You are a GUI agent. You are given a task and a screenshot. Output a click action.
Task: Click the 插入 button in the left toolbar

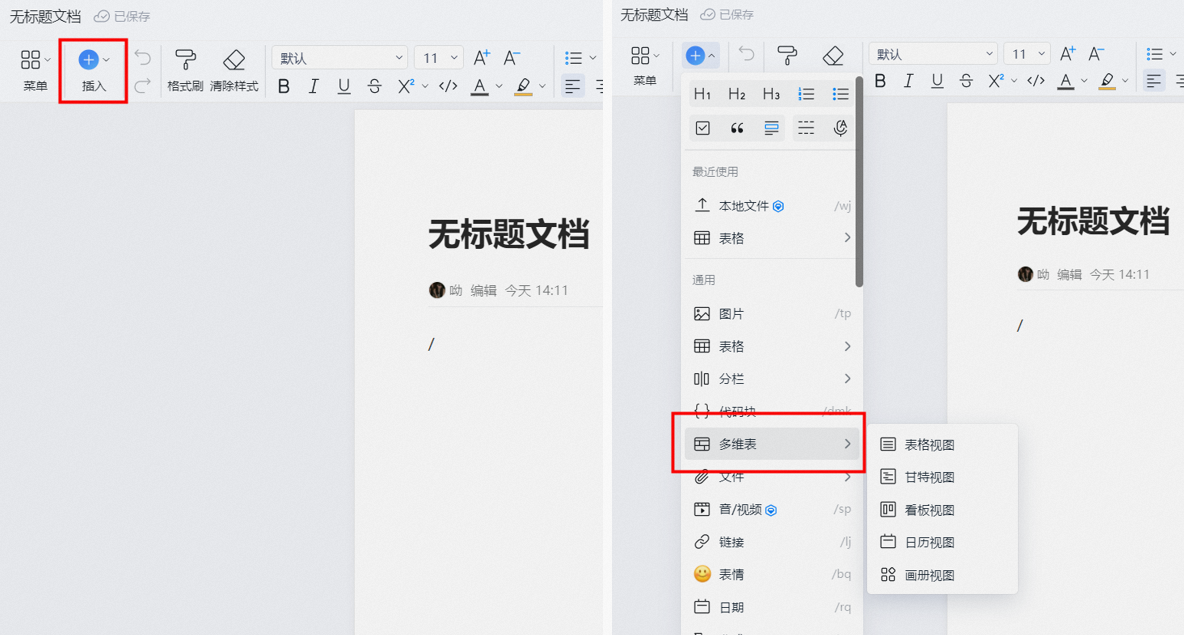pos(94,71)
